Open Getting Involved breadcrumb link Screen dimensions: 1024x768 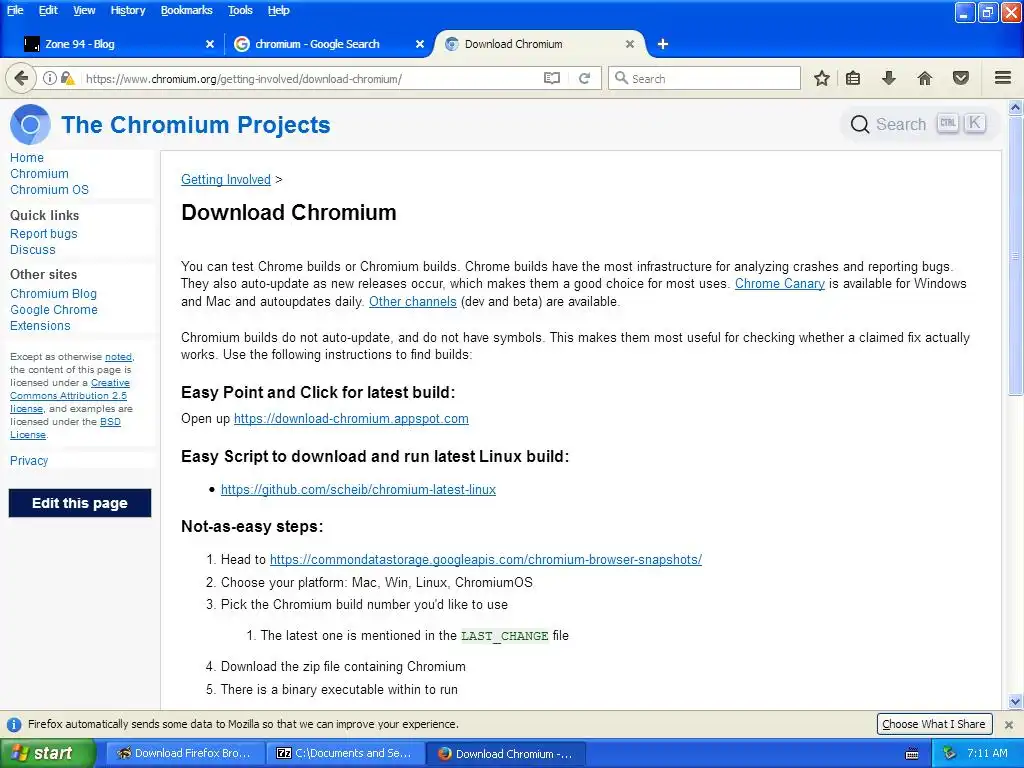pyautogui.click(x=226, y=180)
